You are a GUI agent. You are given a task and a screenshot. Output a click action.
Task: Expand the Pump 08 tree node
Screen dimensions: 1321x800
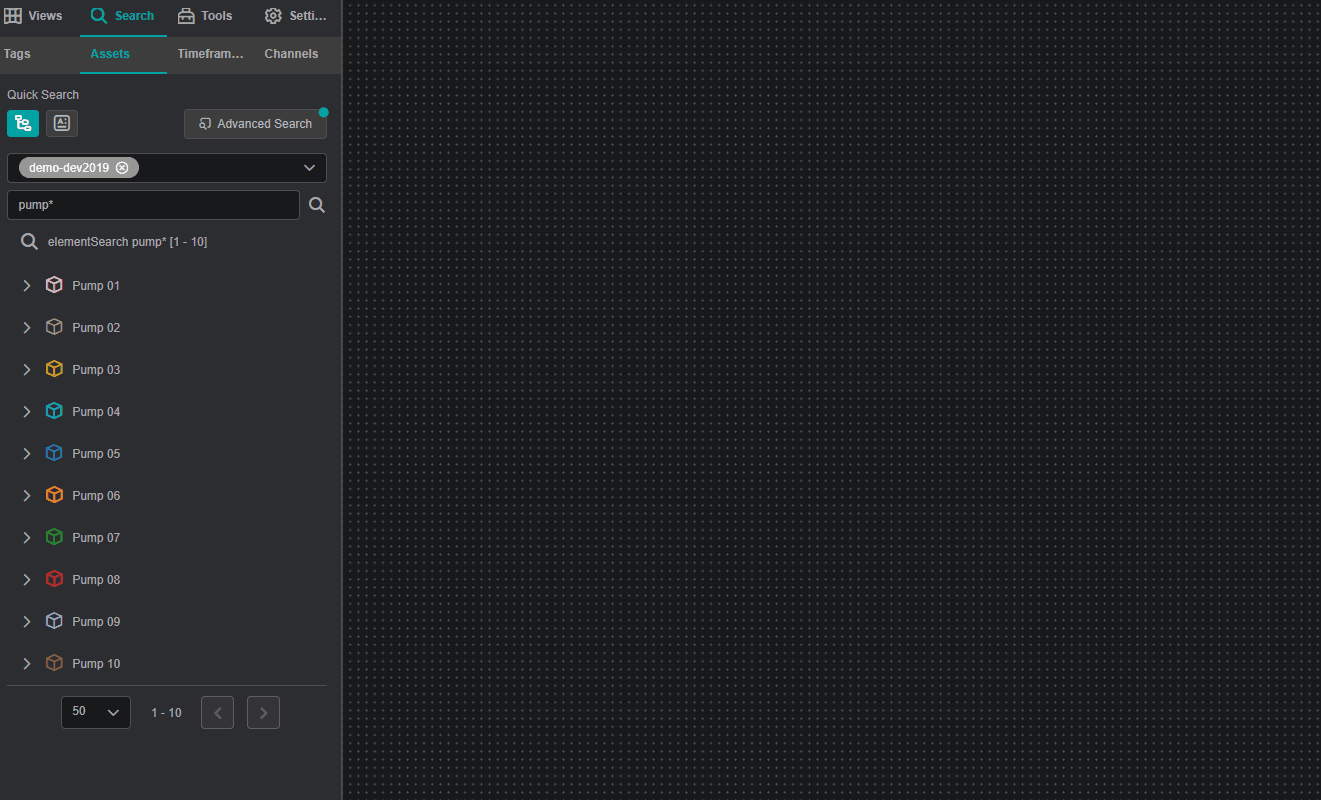[x=27, y=580]
